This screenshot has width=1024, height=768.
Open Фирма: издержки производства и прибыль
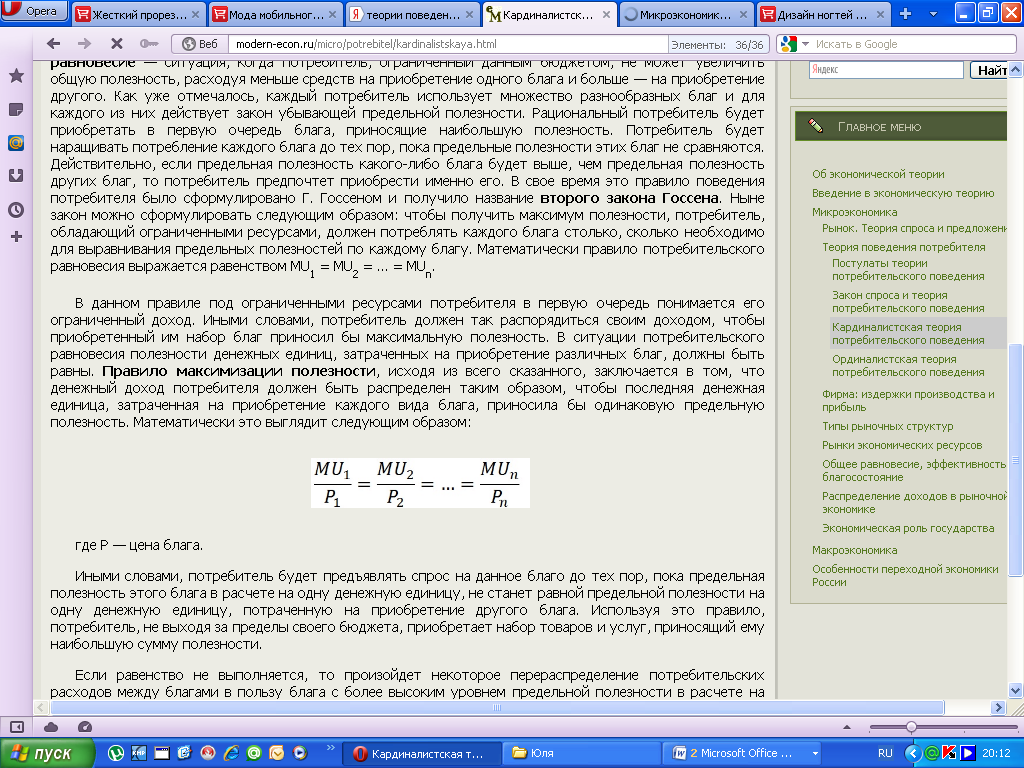pyautogui.click(x=908, y=400)
